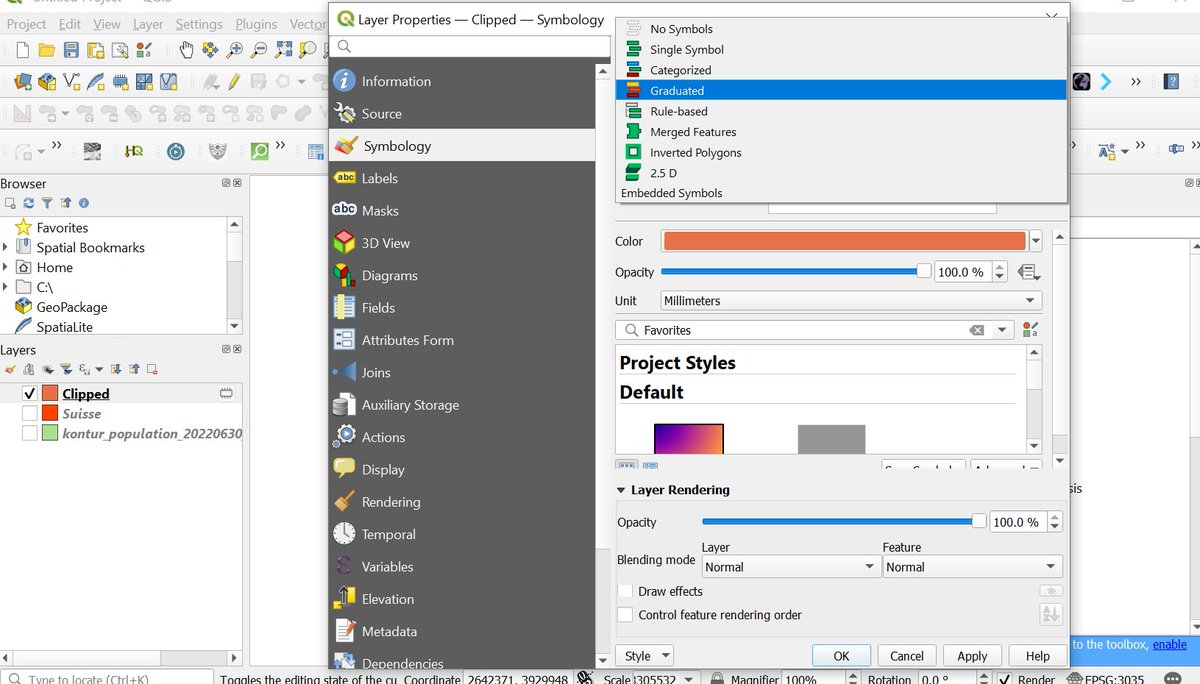Open the Feature blending mode dropdown
The height and width of the screenshot is (684, 1200).
(x=971, y=567)
